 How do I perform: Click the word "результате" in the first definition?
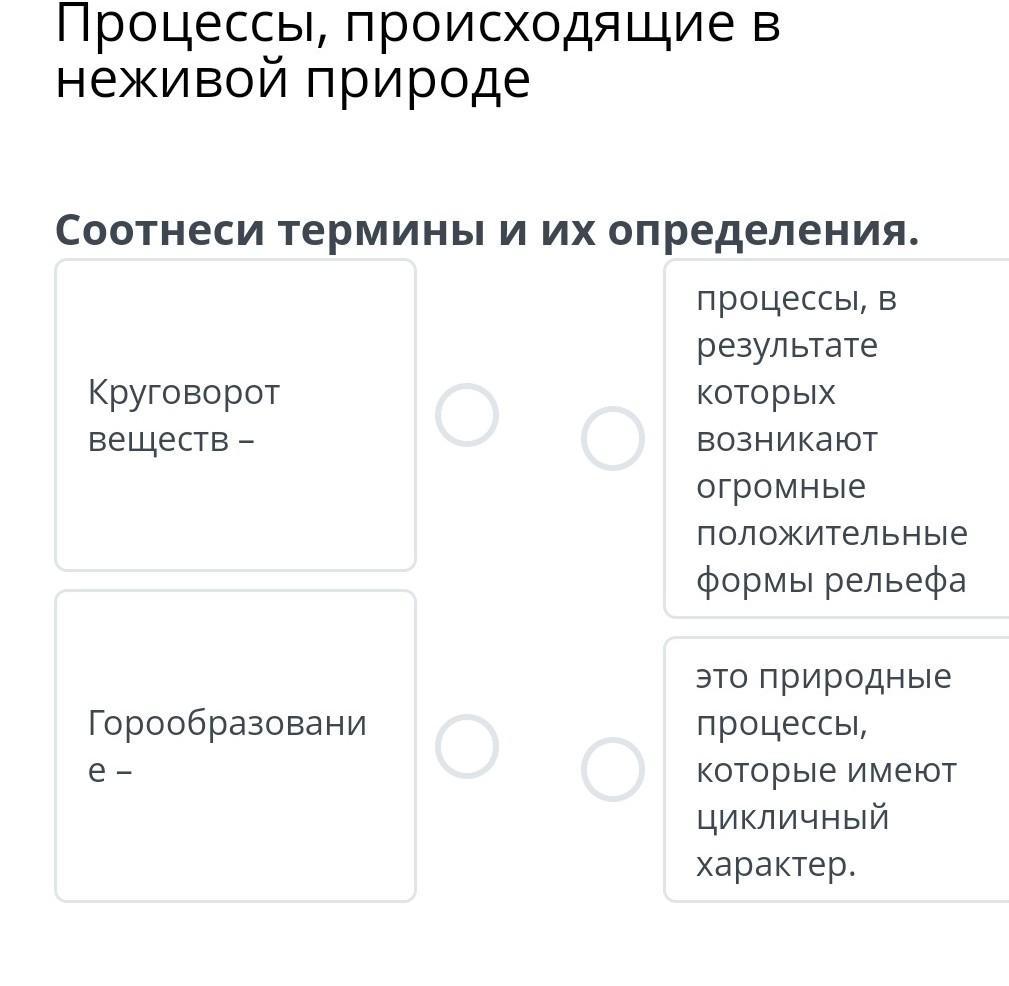coord(787,345)
